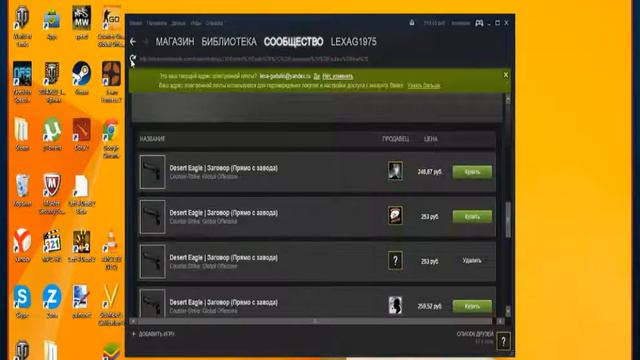Open seller avatar of first 253 руб listing
640x360 pixels.
click(x=395, y=216)
